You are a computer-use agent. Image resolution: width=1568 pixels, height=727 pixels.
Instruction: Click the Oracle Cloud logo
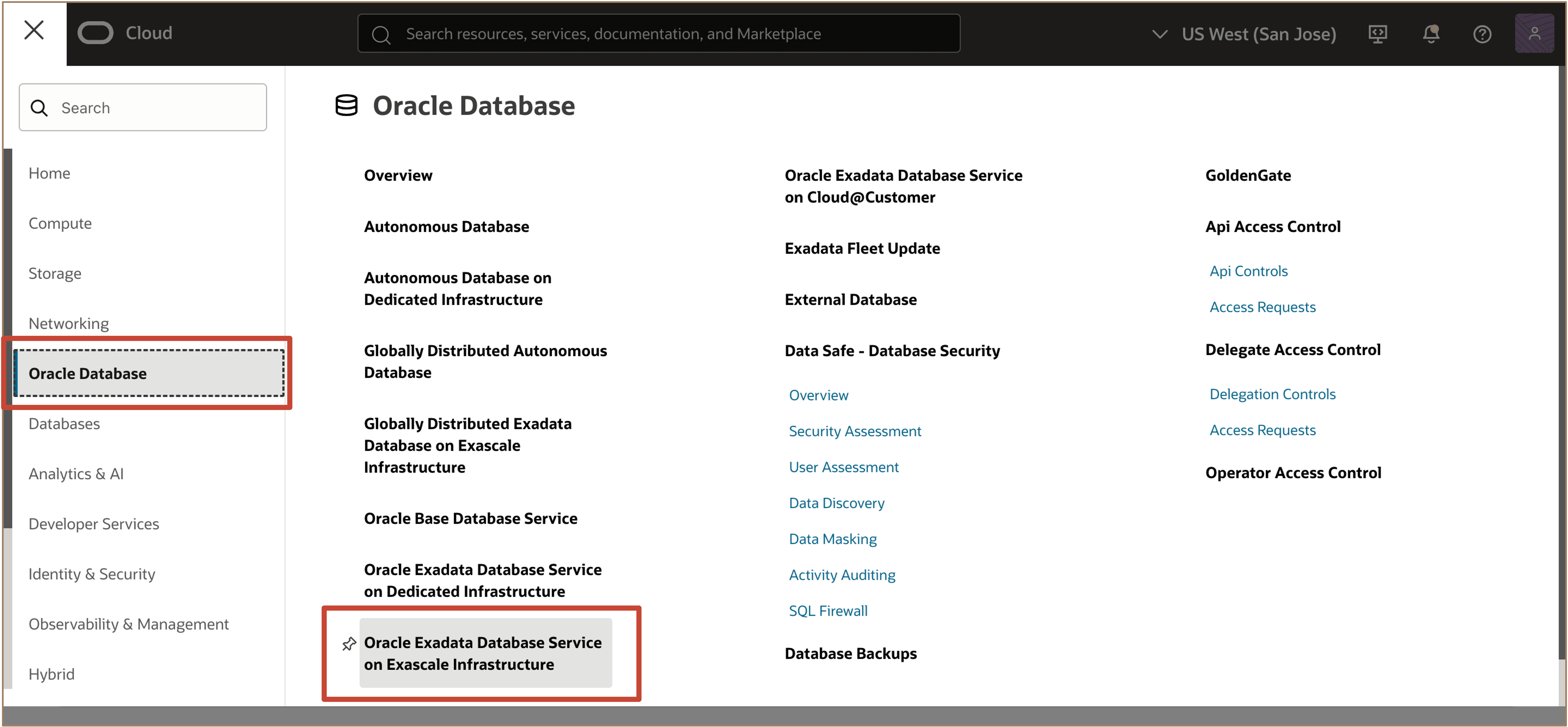click(96, 33)
